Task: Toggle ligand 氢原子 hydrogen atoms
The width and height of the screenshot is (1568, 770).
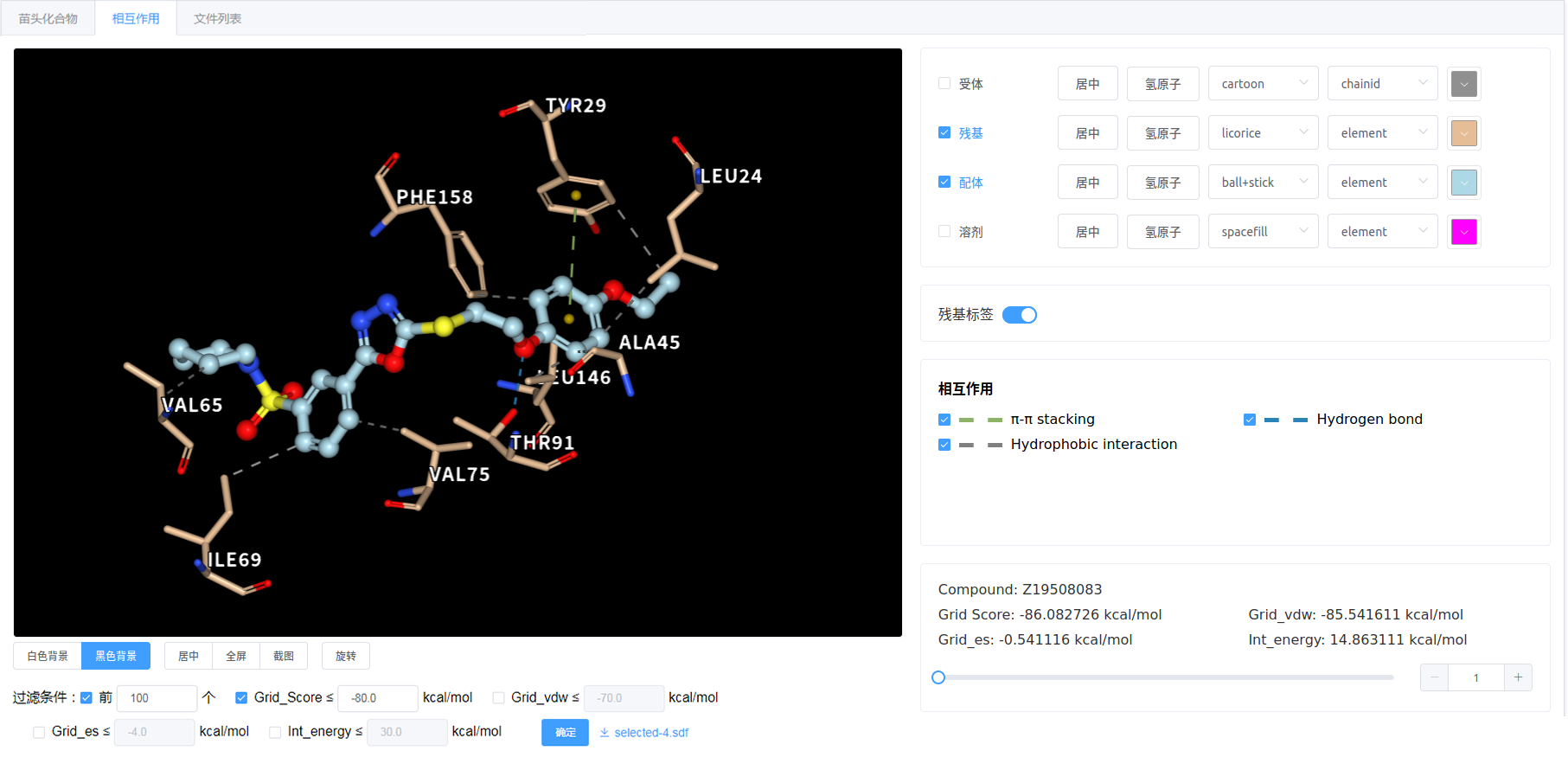Action: (x=1163, y=183)
